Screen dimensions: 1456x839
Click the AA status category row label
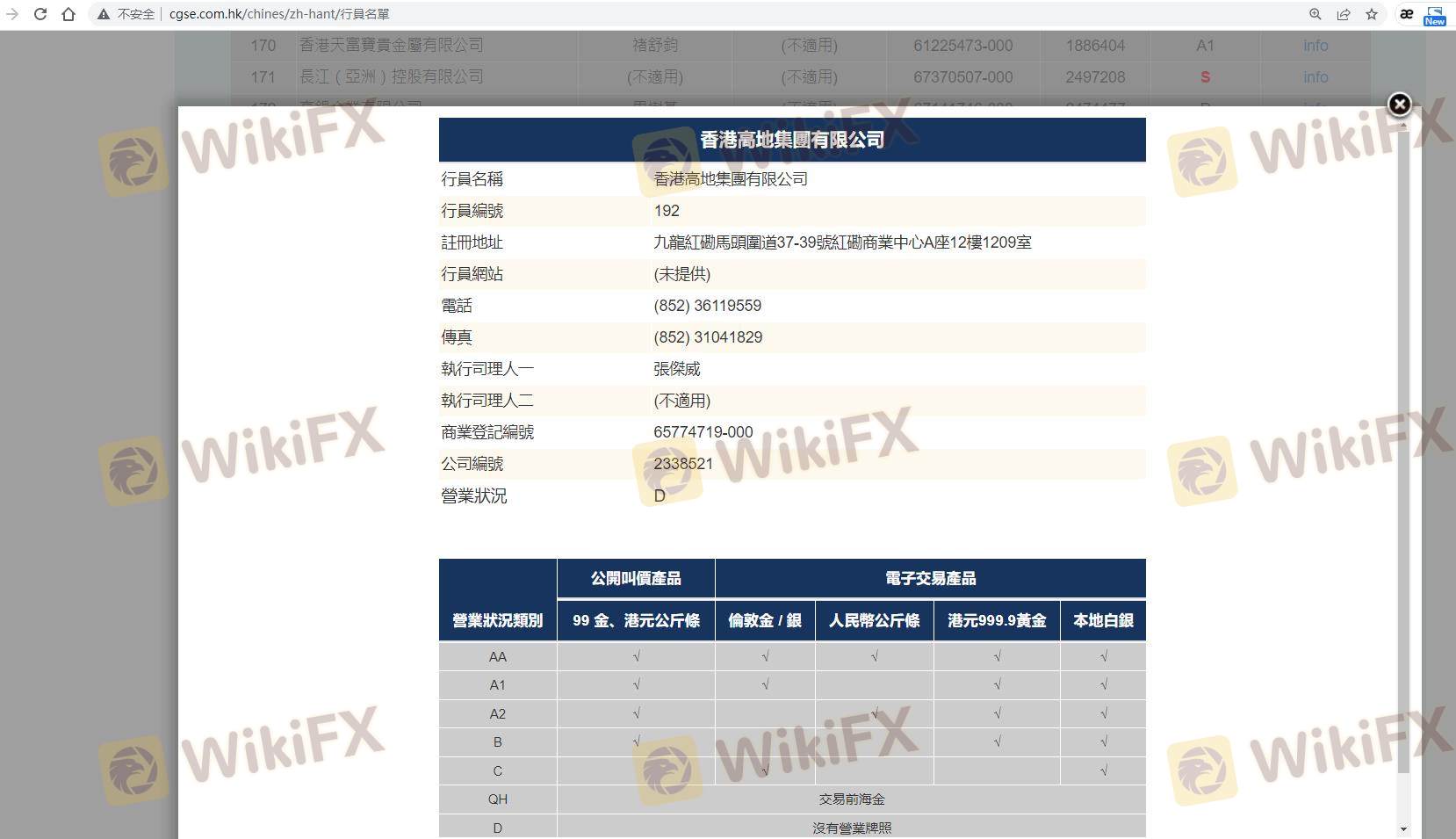coord(498,657)
